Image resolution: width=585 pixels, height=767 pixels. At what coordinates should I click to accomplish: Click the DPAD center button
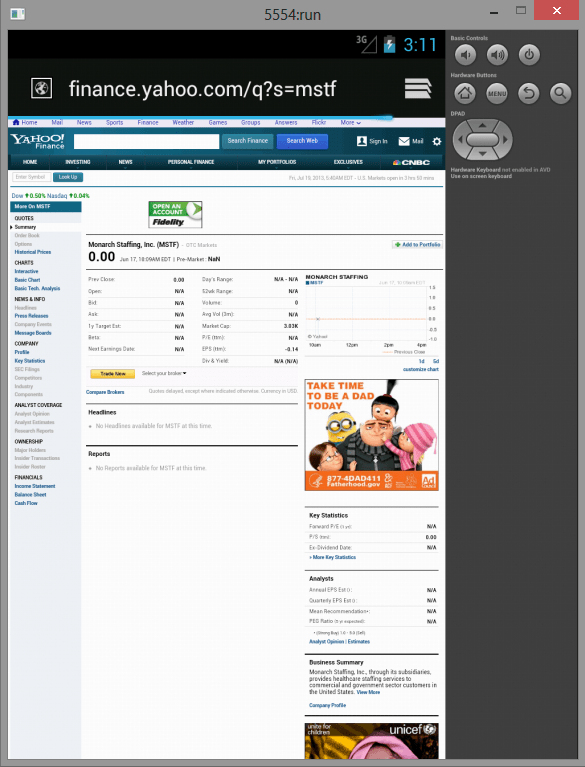(482, 139)
